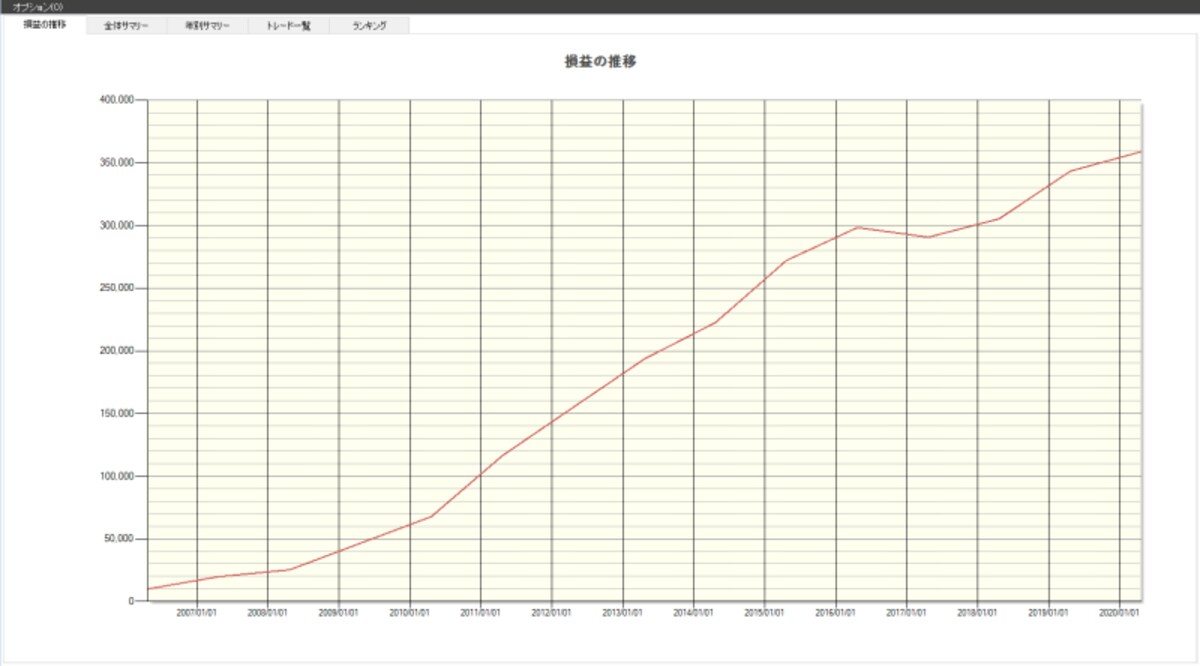Click the 2013/01/01 x-axis label
Screen dimensions: 1200x666
point(623,612)
